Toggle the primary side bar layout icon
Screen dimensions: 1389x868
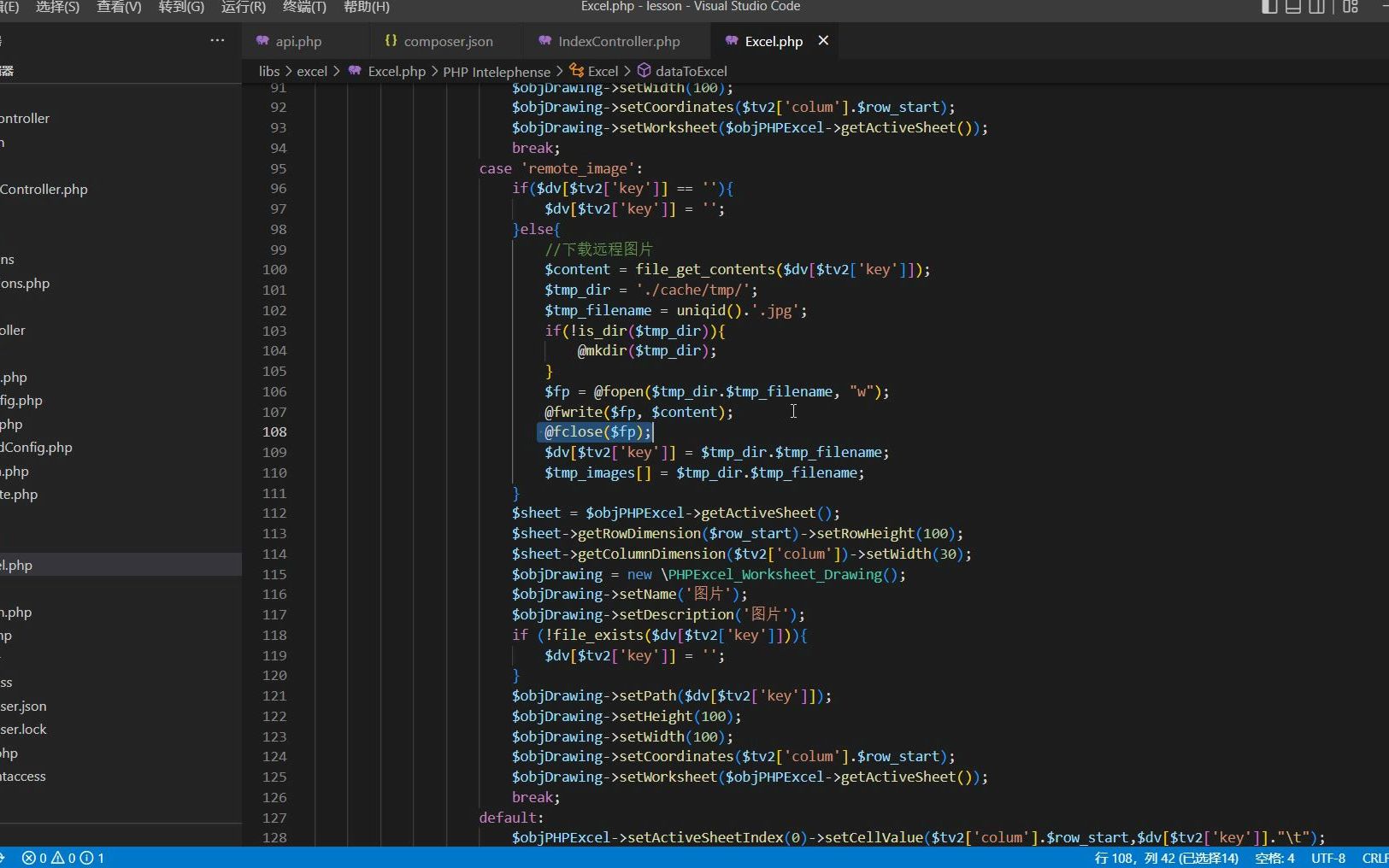(x=1269, y=7)
